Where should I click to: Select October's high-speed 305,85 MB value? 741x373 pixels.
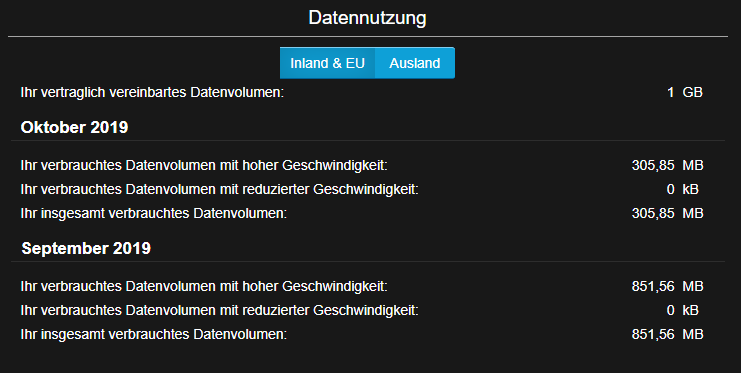(667, 165)
